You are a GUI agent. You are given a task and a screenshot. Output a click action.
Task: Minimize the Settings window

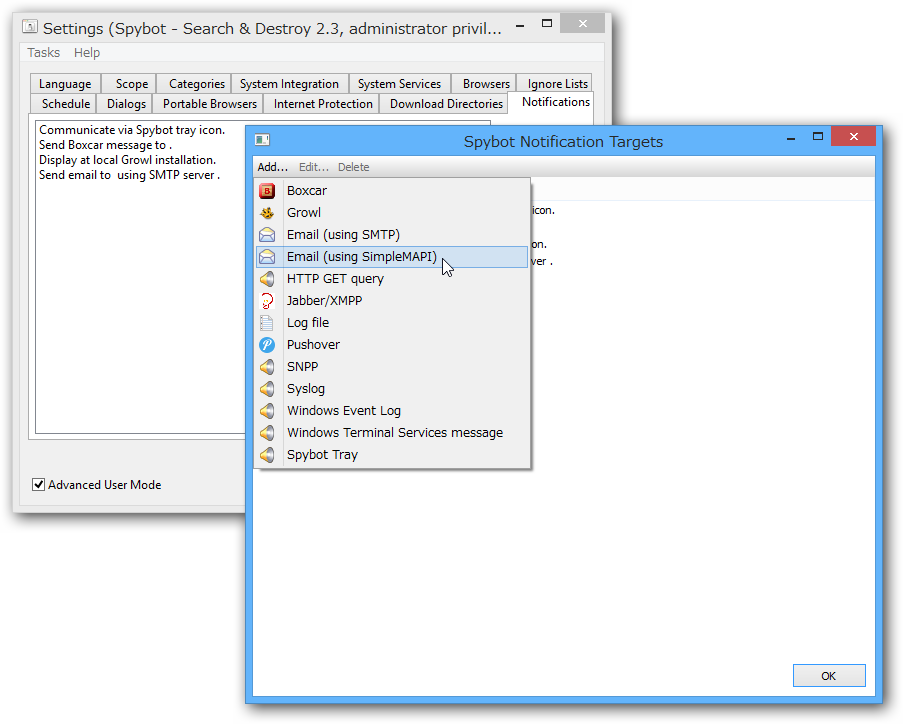pos(519,25)
